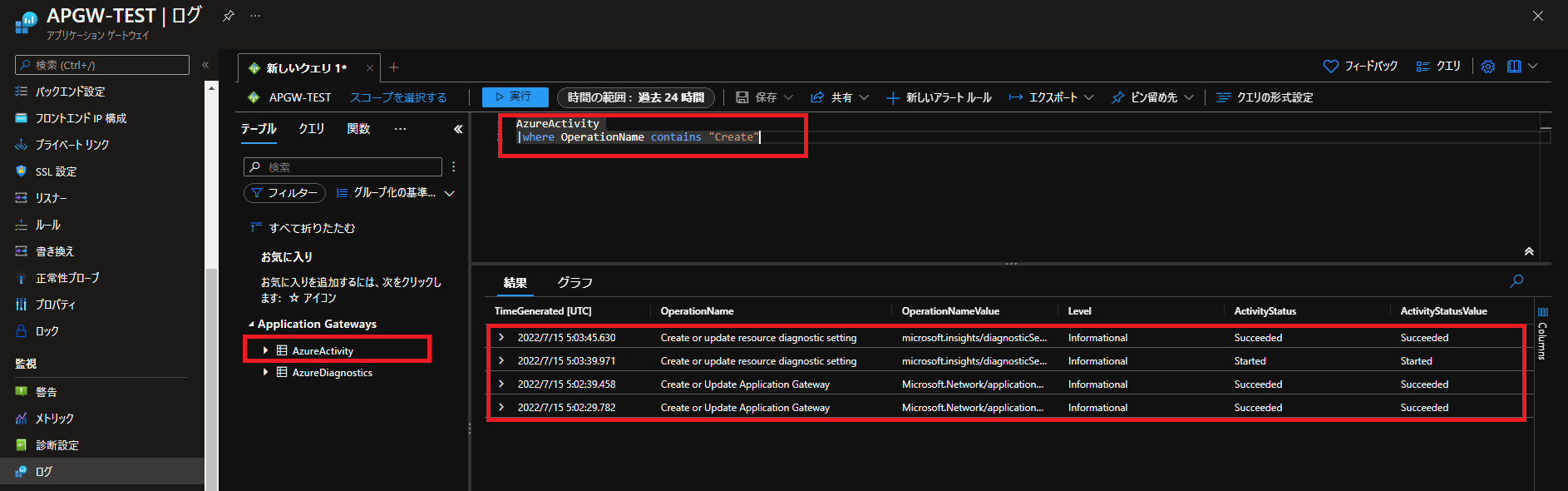
Task: Expand the options chevron beside docs icon
Action: (x=1533, y=67)
